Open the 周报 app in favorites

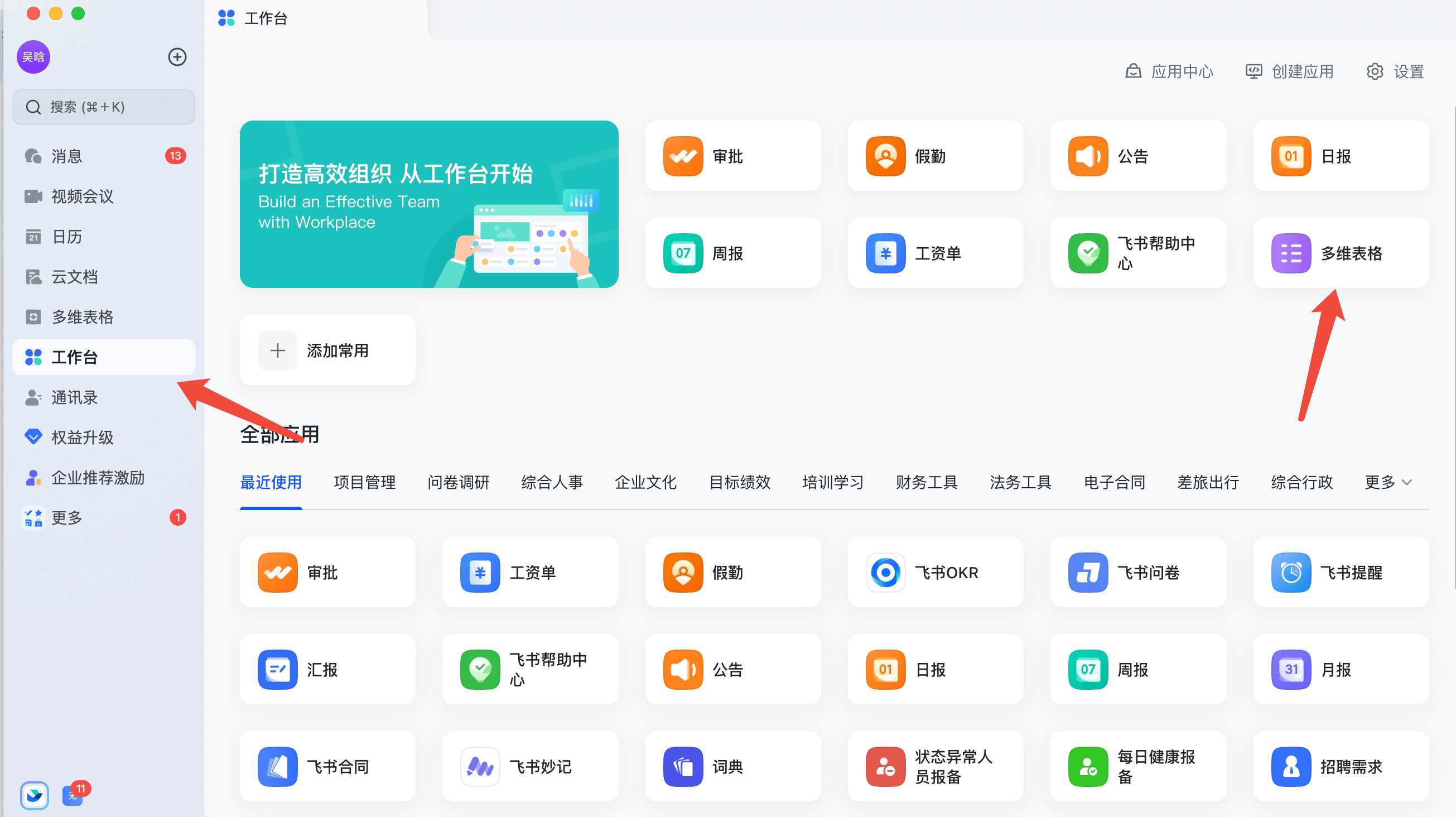point(732,253)
